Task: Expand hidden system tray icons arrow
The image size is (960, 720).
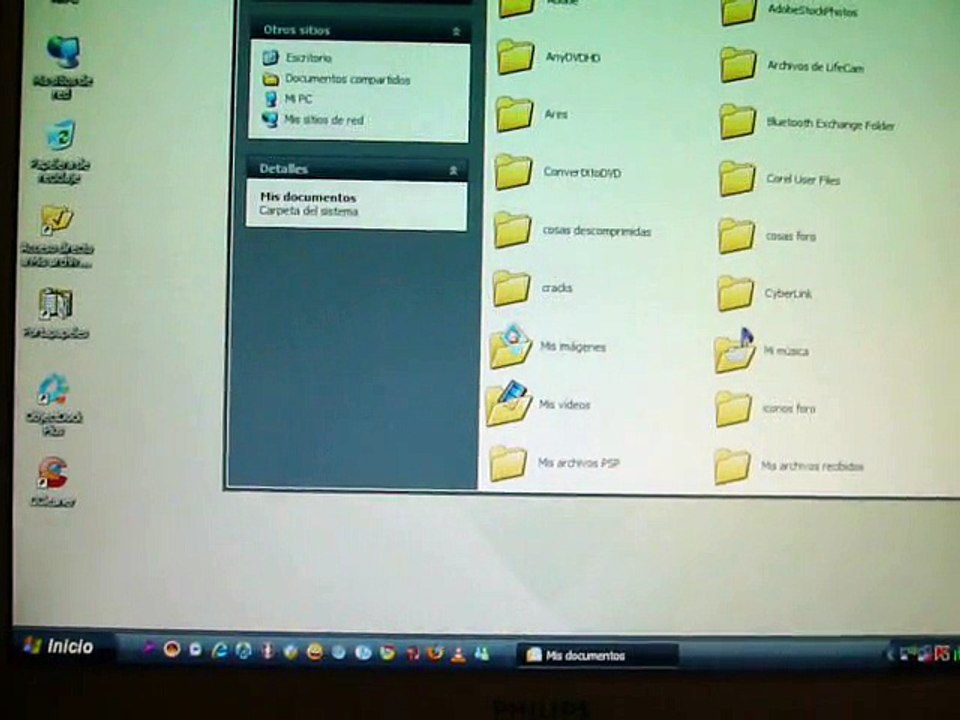Action: 890,654
